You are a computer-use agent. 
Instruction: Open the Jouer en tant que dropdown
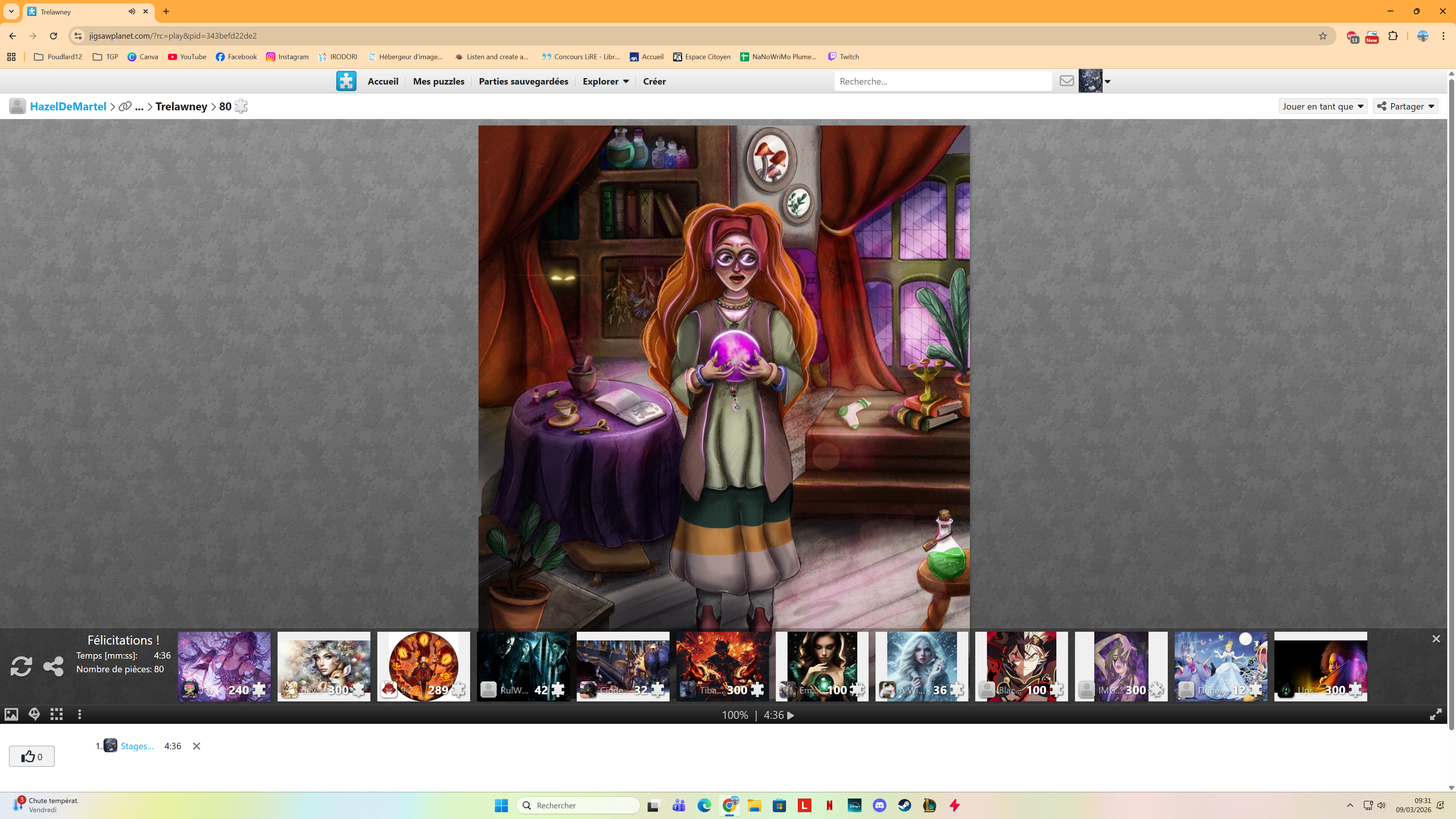(1323, 106)
